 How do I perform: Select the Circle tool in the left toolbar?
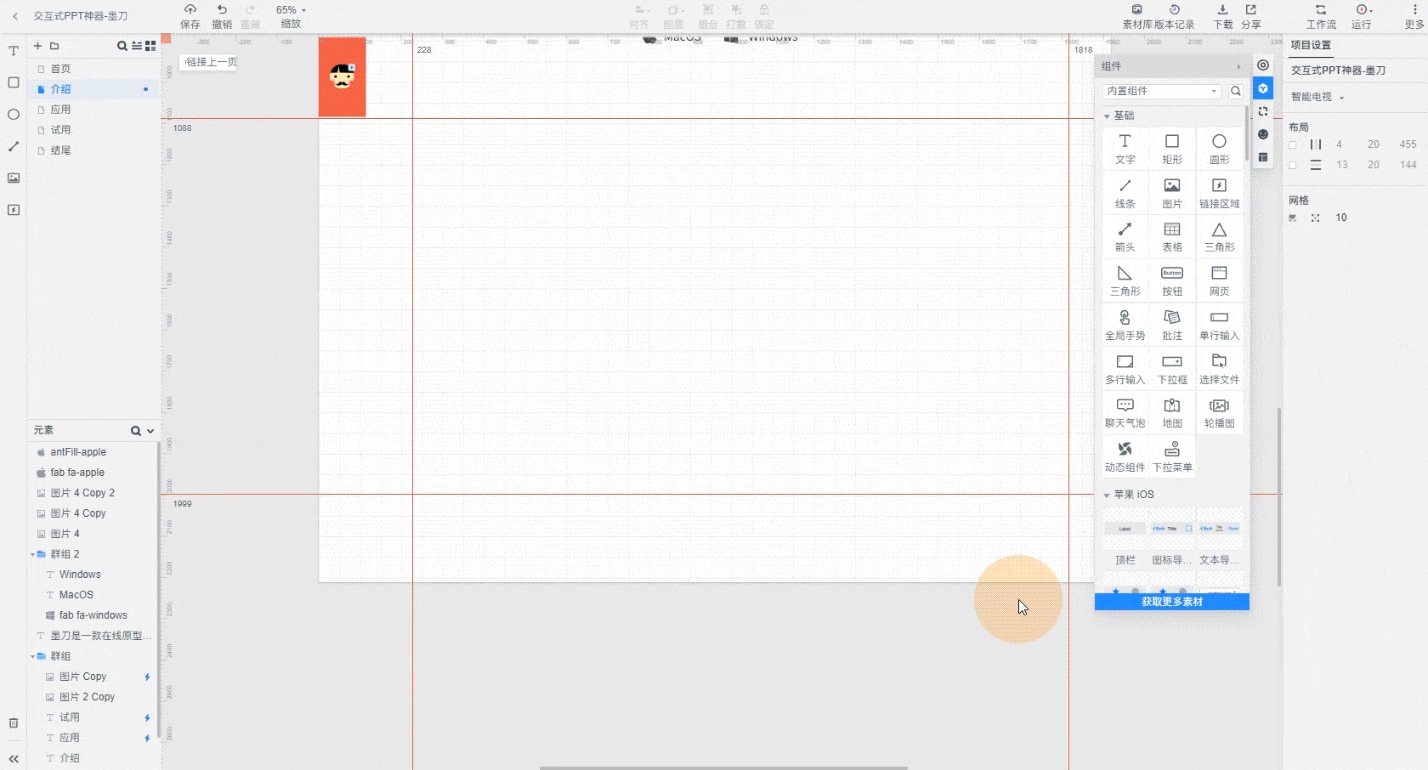(x=14, y=115)
